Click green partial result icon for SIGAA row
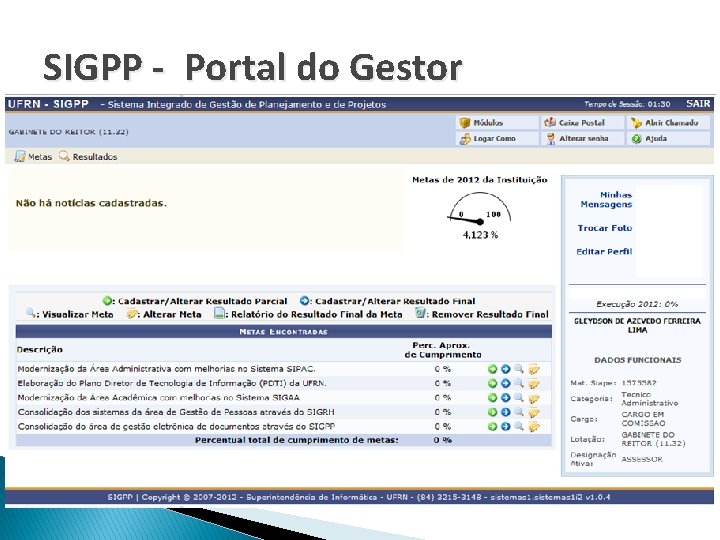Screen dimensions: 720x540 (492, 398)
